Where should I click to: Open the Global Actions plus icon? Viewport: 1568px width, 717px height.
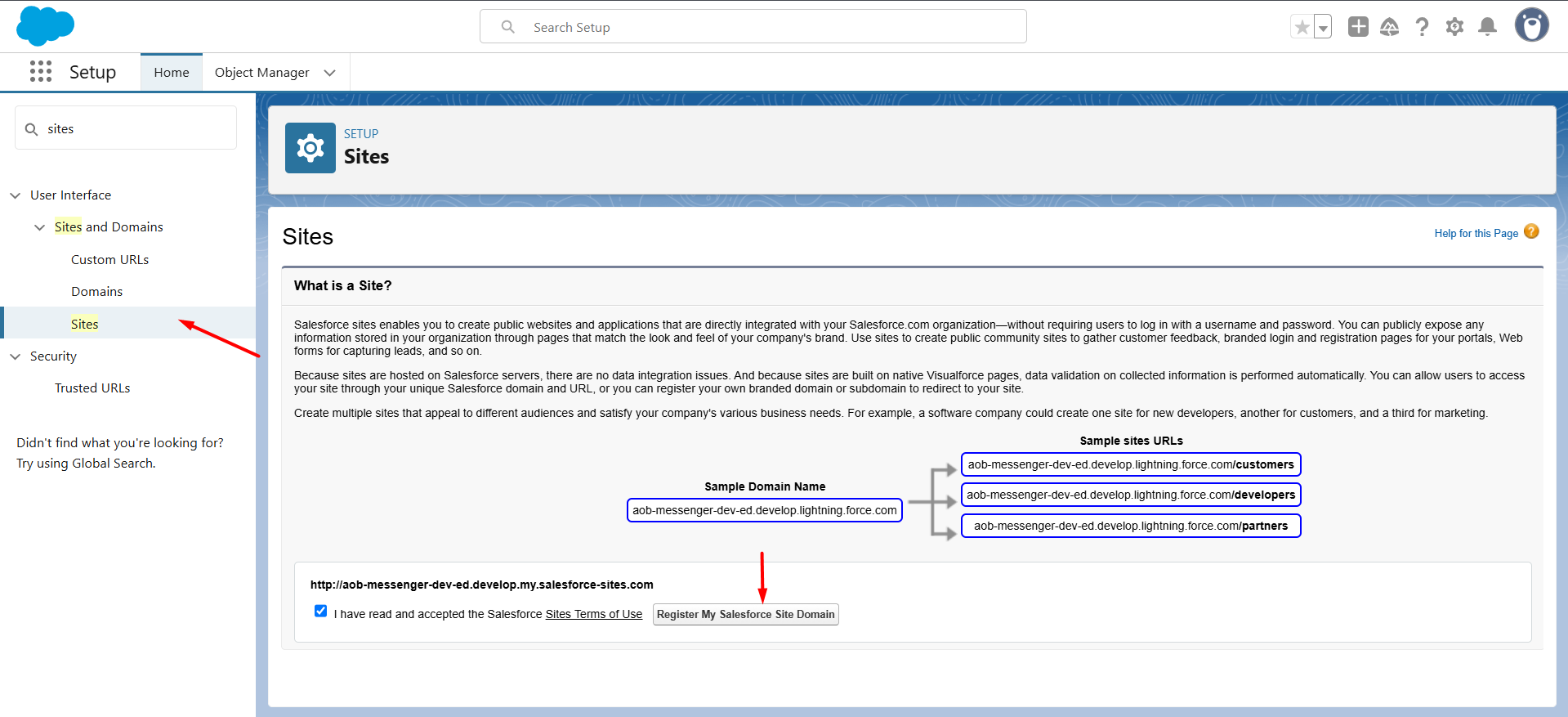1358,27
